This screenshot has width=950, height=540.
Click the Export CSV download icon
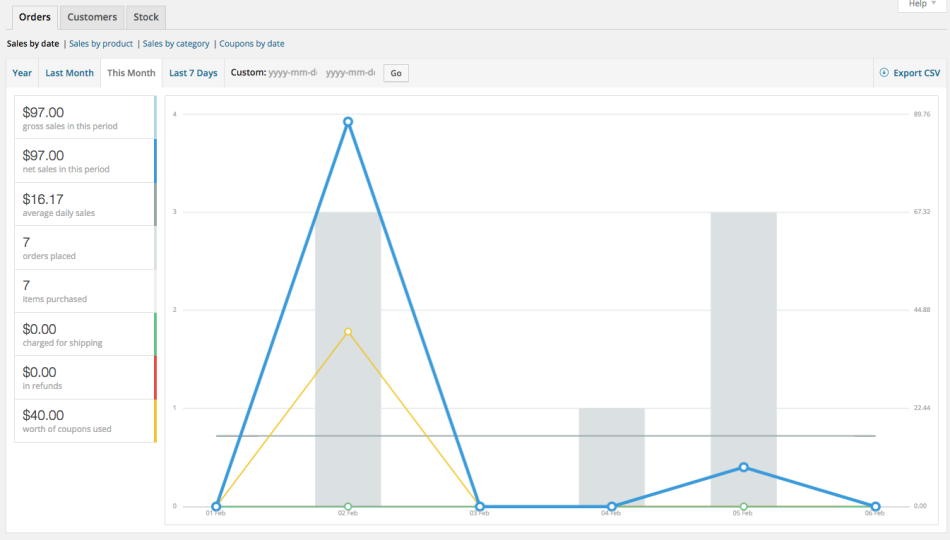tap(884, 73)
